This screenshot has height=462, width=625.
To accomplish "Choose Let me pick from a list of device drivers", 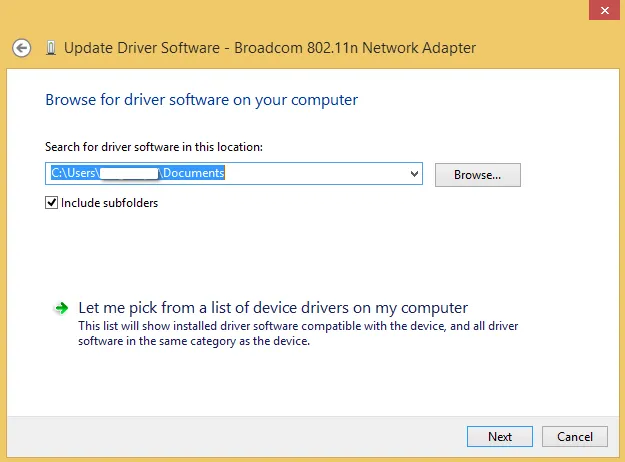I will click(x=272, y=308).
